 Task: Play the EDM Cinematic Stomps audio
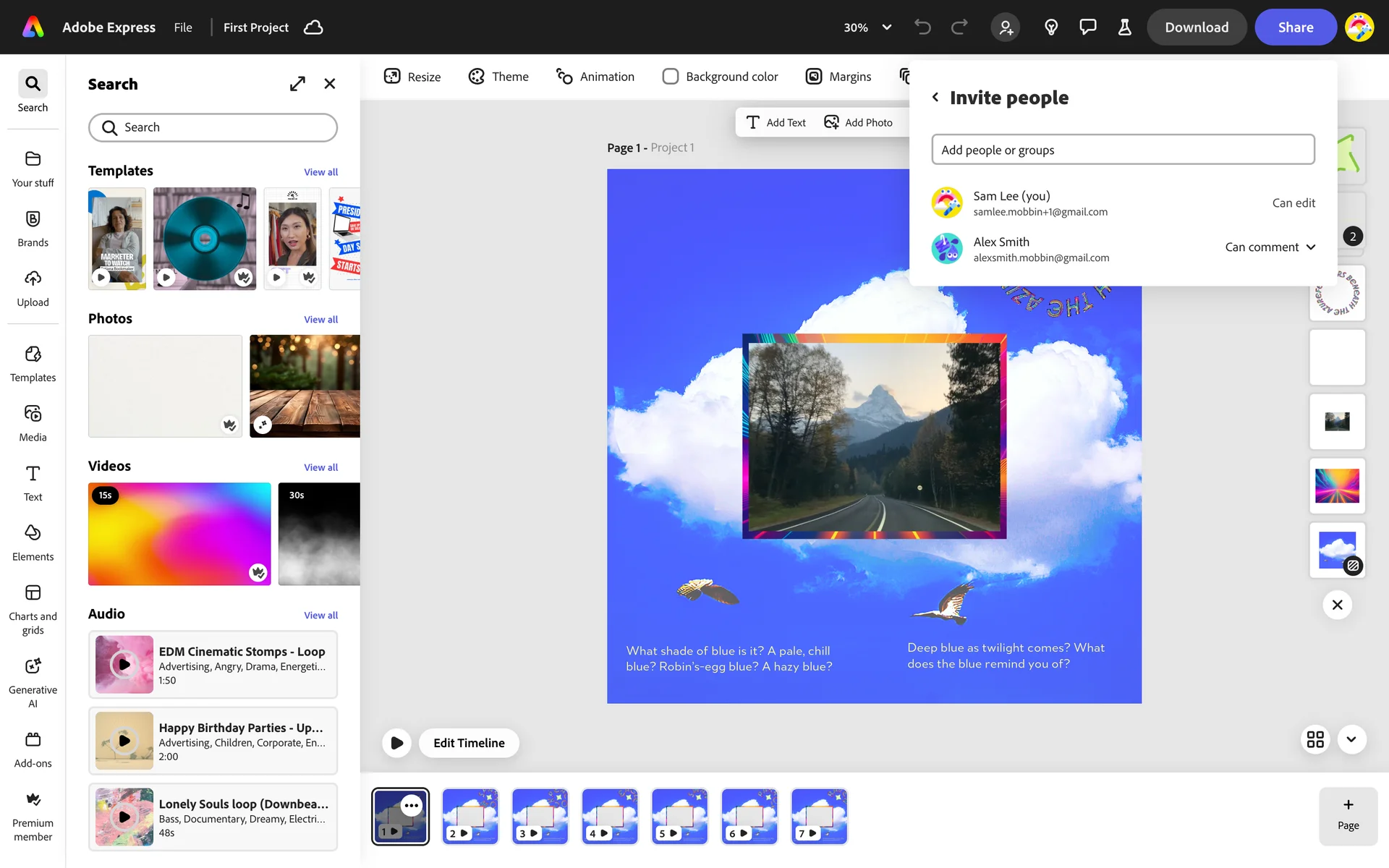124,664
